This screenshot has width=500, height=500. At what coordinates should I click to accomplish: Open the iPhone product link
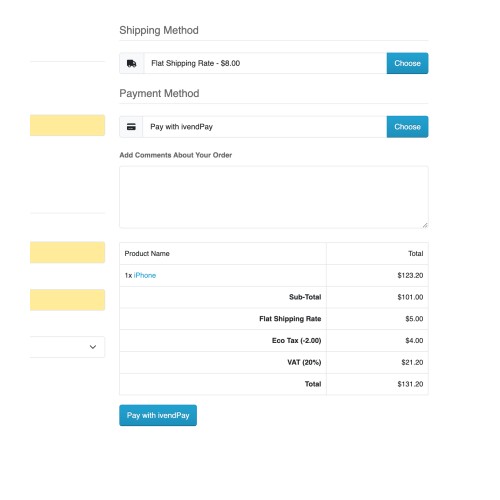(145, 275)
